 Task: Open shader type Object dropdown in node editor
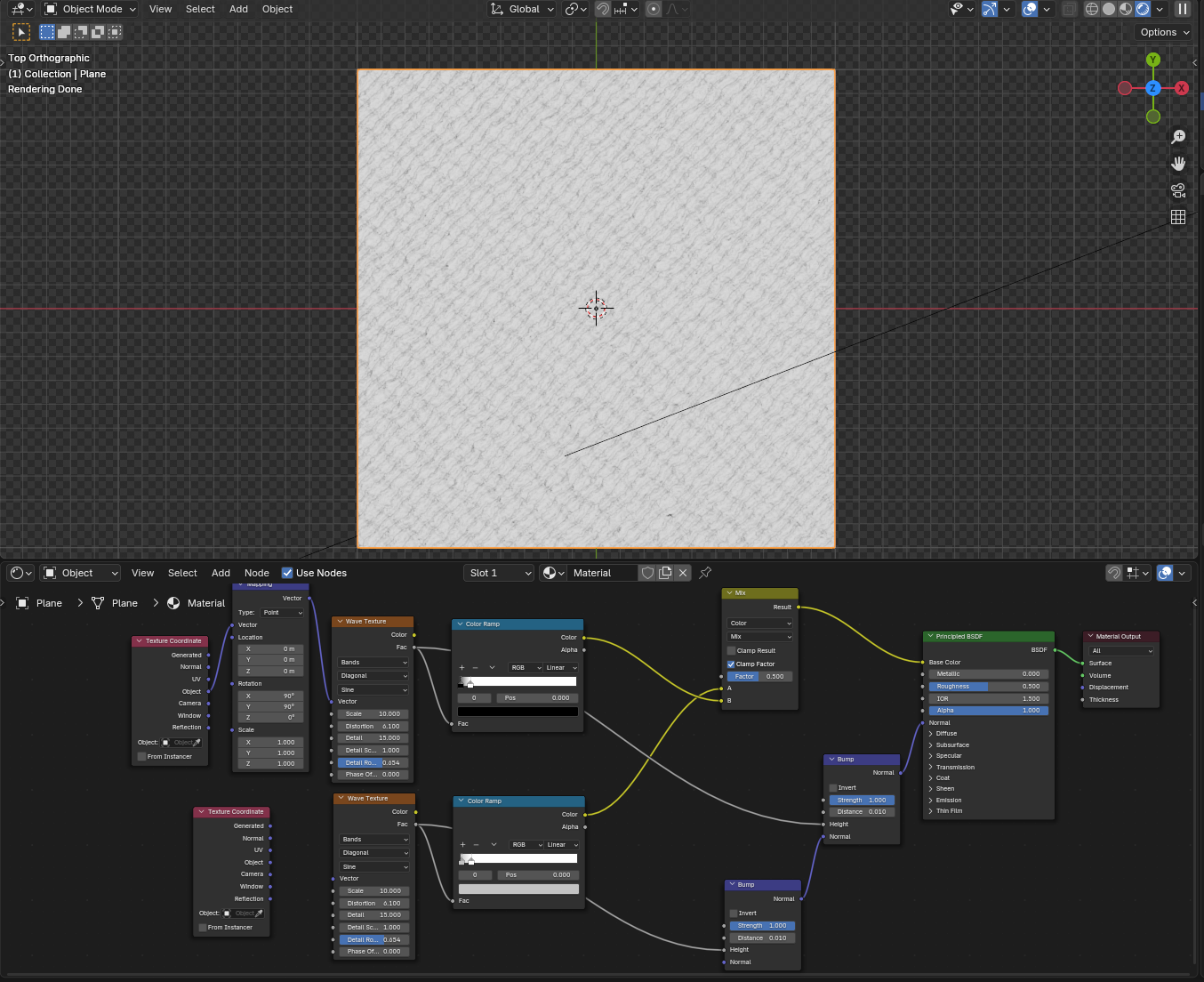(80, 573)
